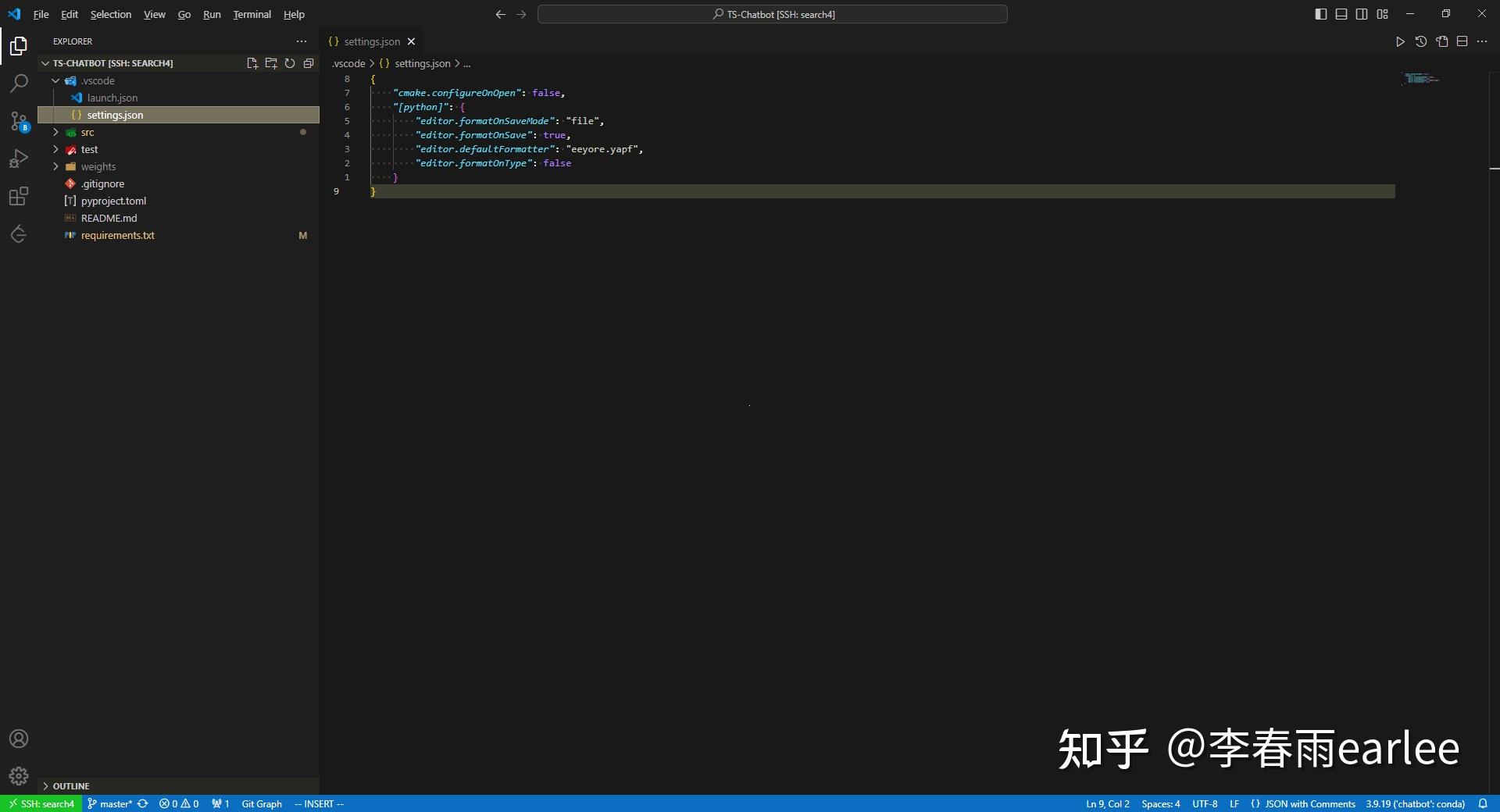Image resolution: width=1500 pixels, height=812 pixels.
Task: Run the Python file with the play icon
Action: 1400,42
